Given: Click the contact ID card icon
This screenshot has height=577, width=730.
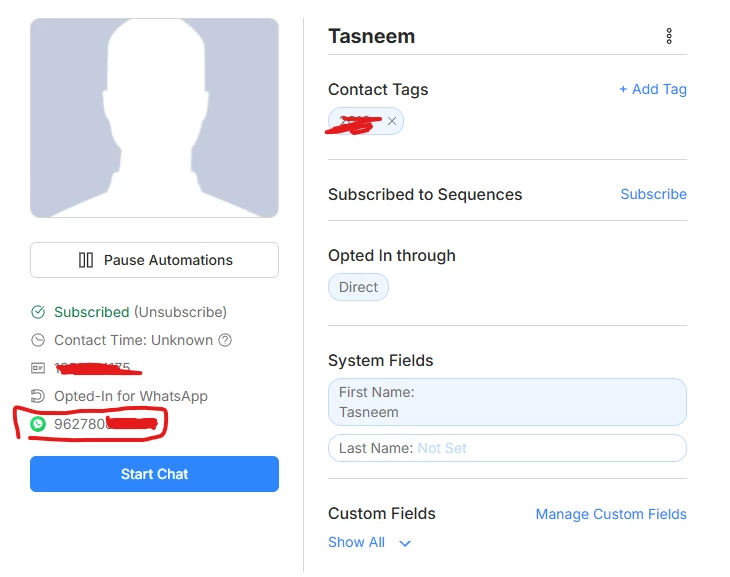Looking at the screenshot, I should click(38, 368).
